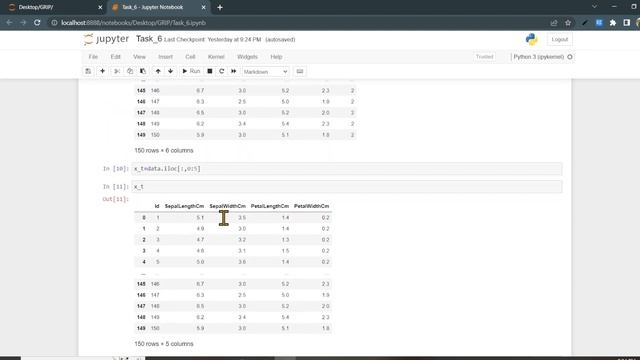Open the Help menu

pos(276,57)
